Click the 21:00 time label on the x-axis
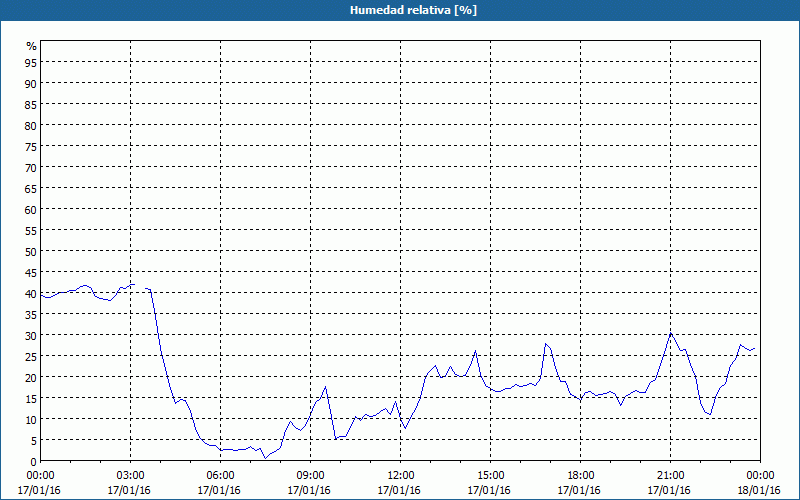Image resolution: width=800 pixels, height=500 pixels. pos(670,475)
